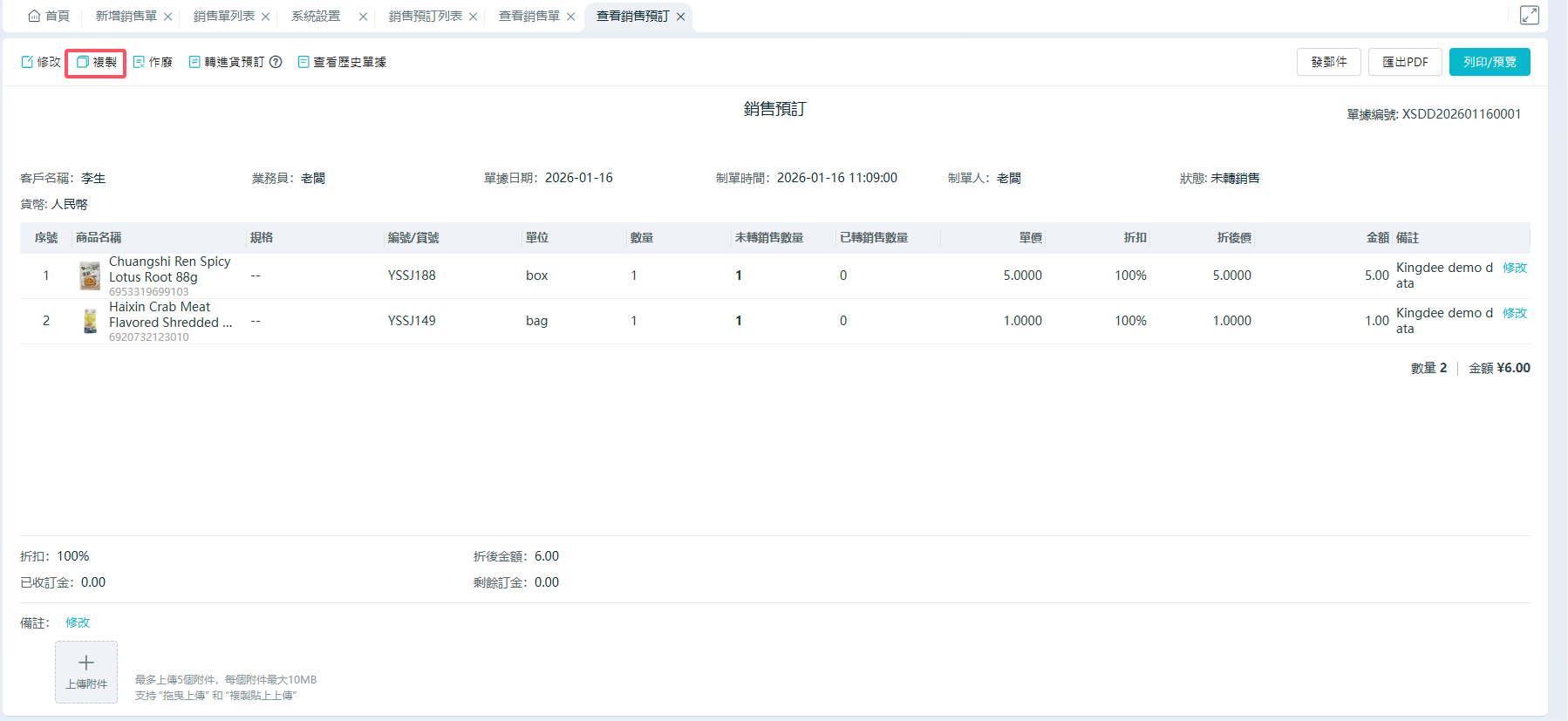Screen dimensions: 1568x721
Task: Switch to the 首頁 home tab
Action: tap(49, 17)
